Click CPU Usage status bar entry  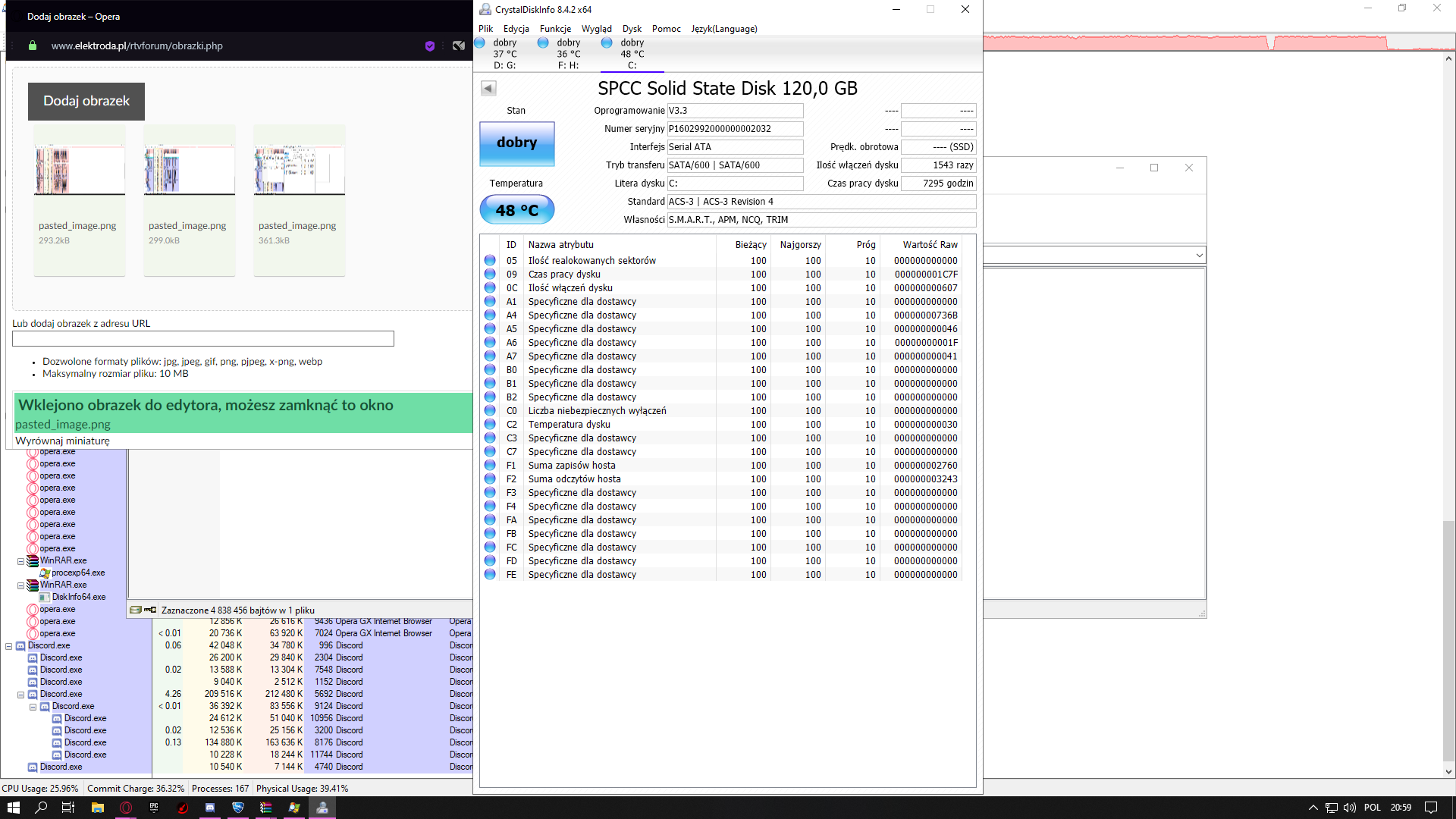click(x=40, y=789)
